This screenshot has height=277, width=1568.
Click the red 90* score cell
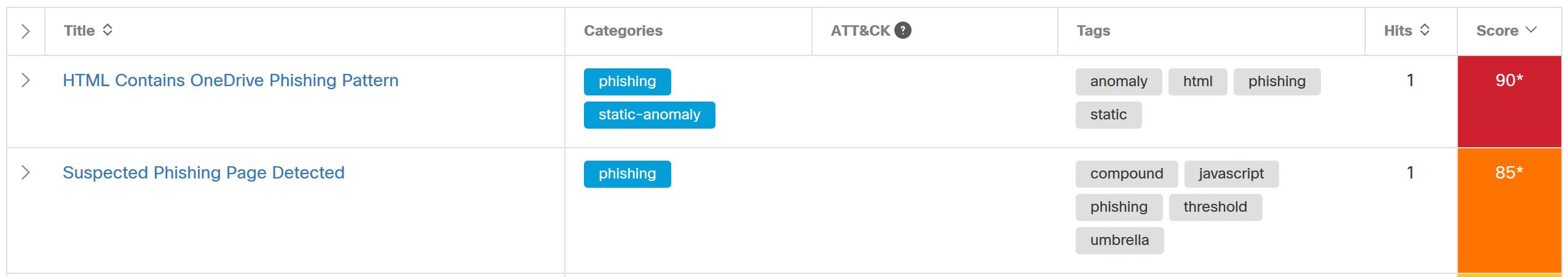(1509, 102)
